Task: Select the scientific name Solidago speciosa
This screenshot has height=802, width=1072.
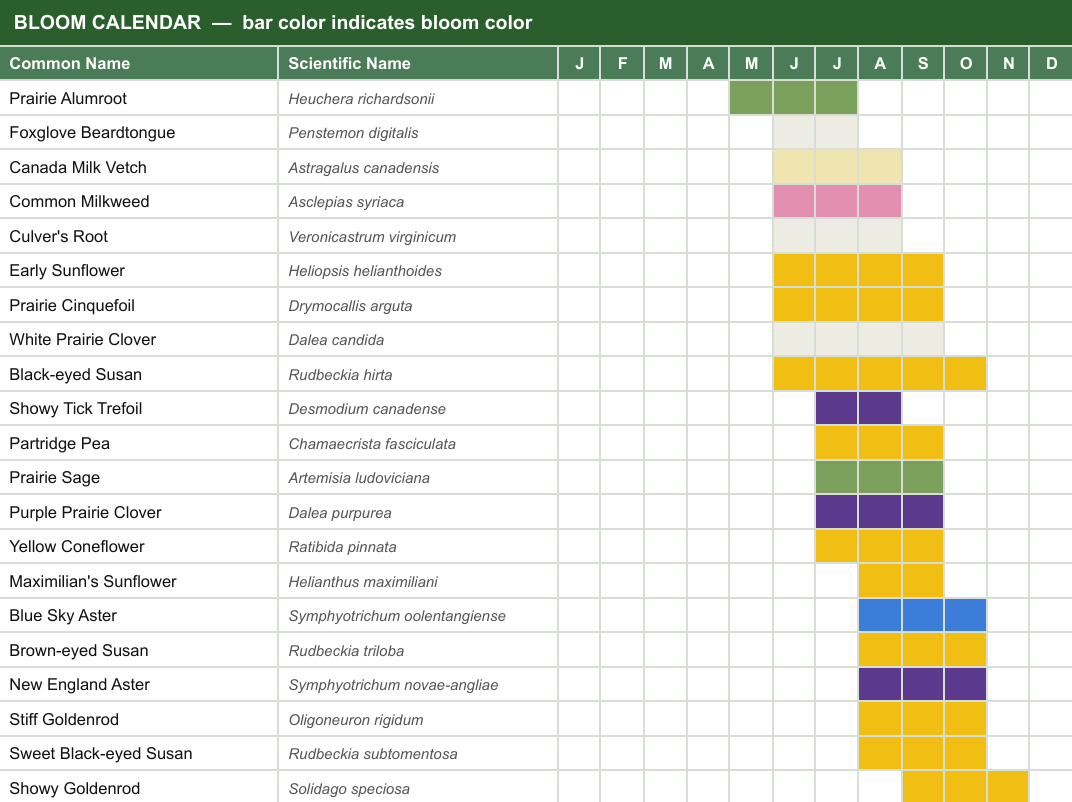Action: pyautogui.click(x=349, y=789)
